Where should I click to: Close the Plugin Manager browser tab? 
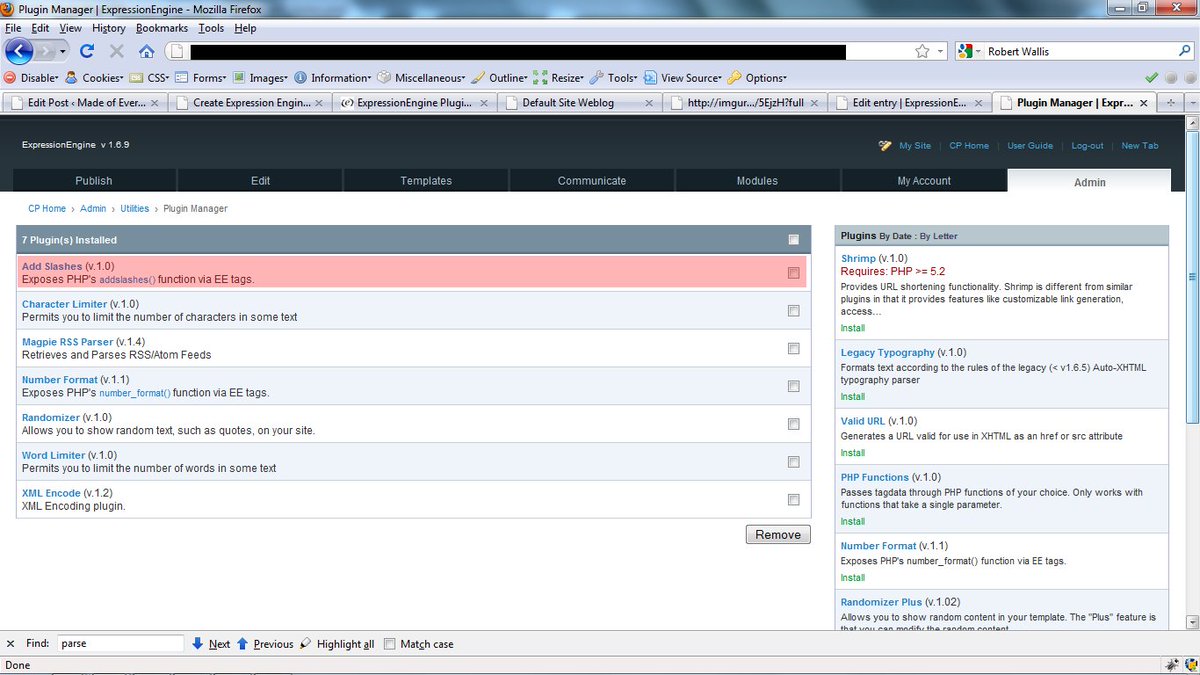[x=1142, y=102]
